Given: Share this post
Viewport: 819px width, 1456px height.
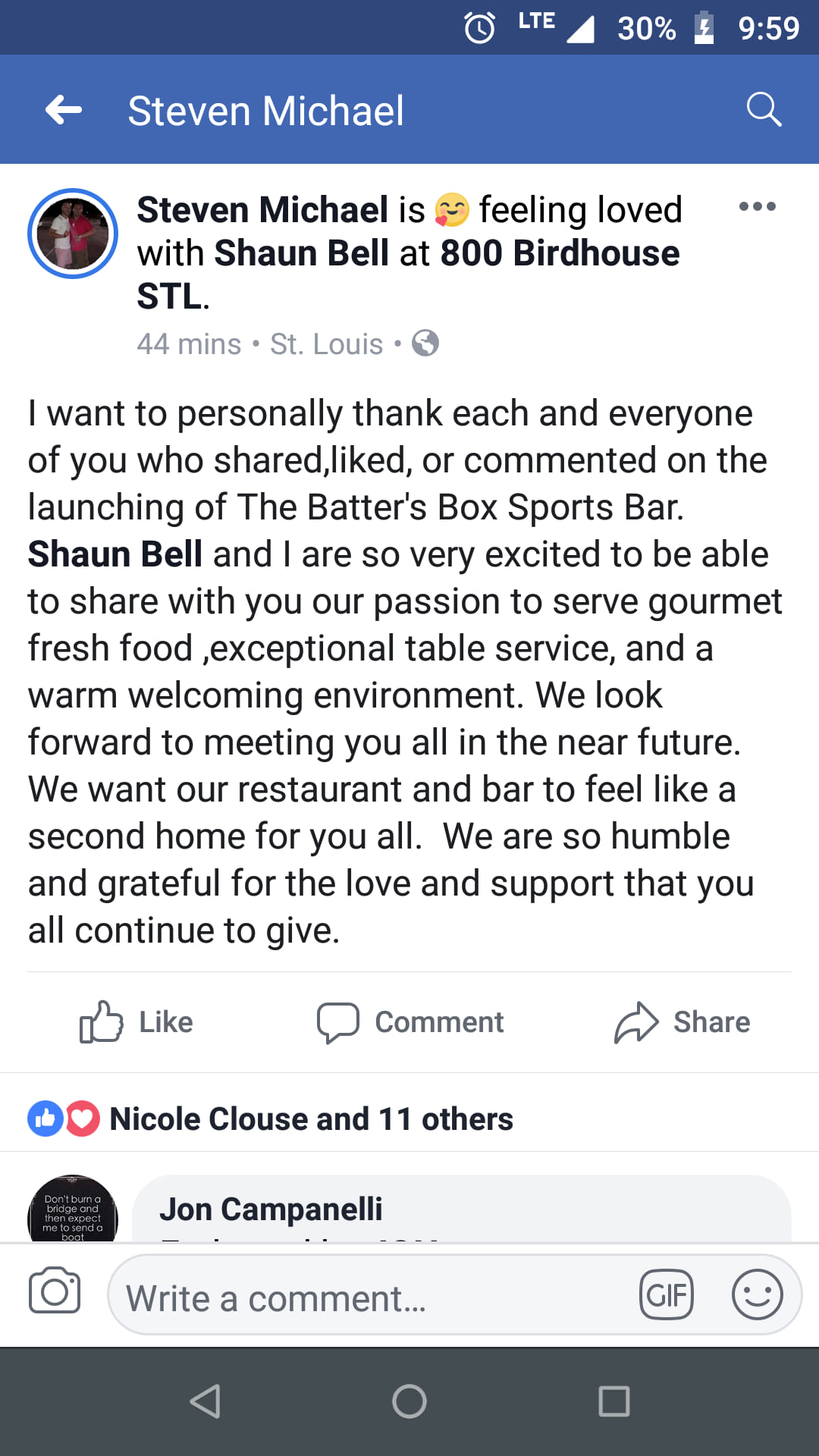Looking at the screenshot, I should point(682,1022).
